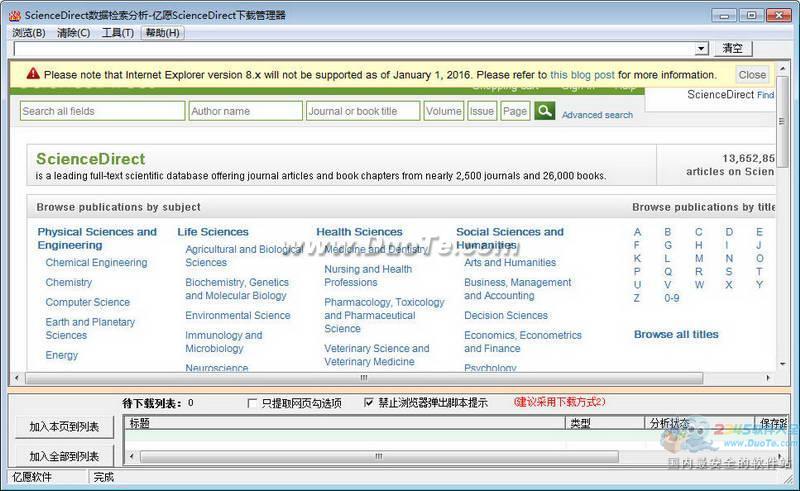Click browser horizontal scrollbar right arrow

coord(768,378)
